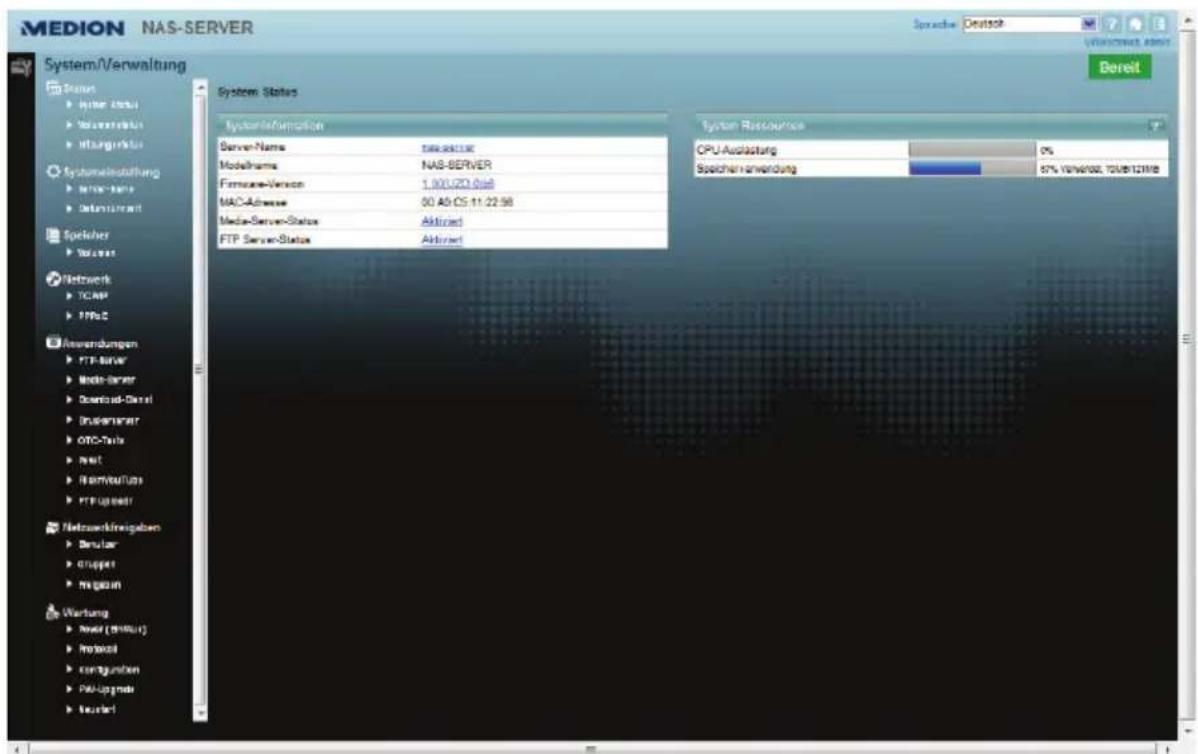Click the arrow beside Volumenstatus
The image size is (1198, 754).
70,125
